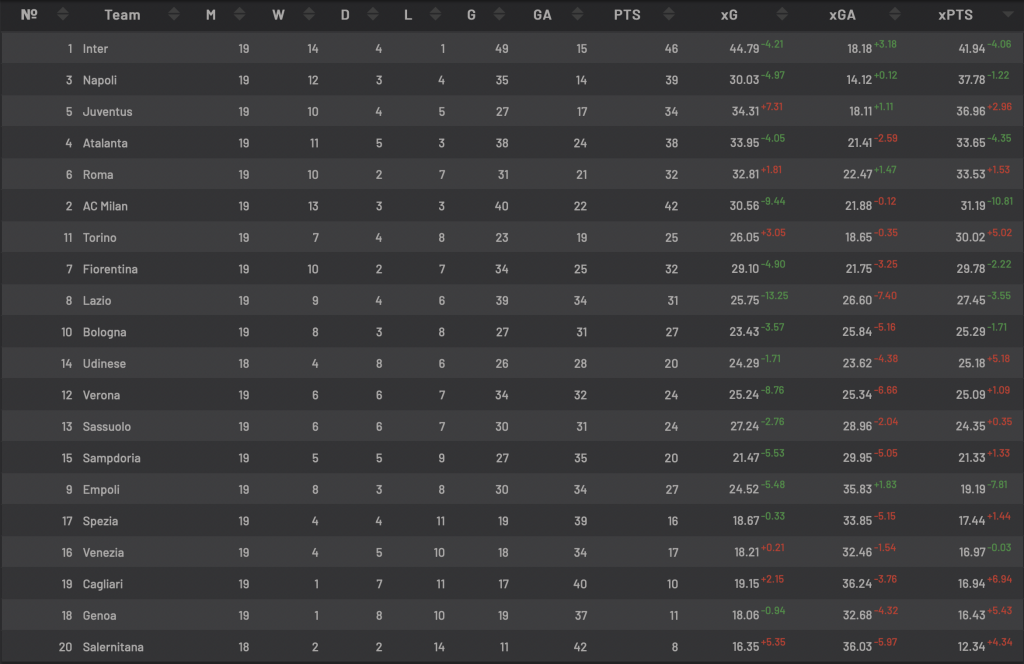Select the Juventus team name
The width and height of the screenshot is (1024, 664).
tap(107, 112)
